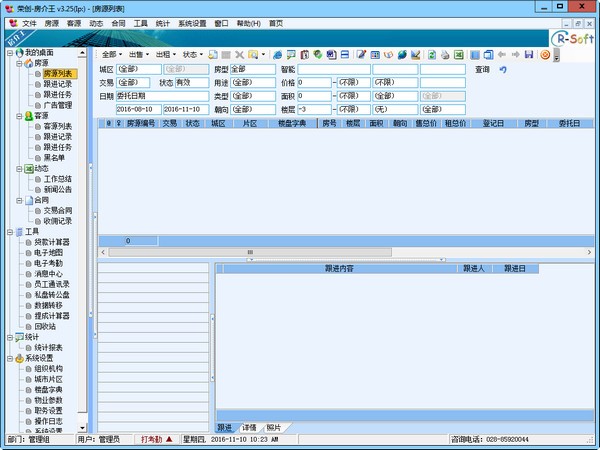600x450 pixels.
Task: Collapse the 合同 tree node
Action: click(18, 200)
